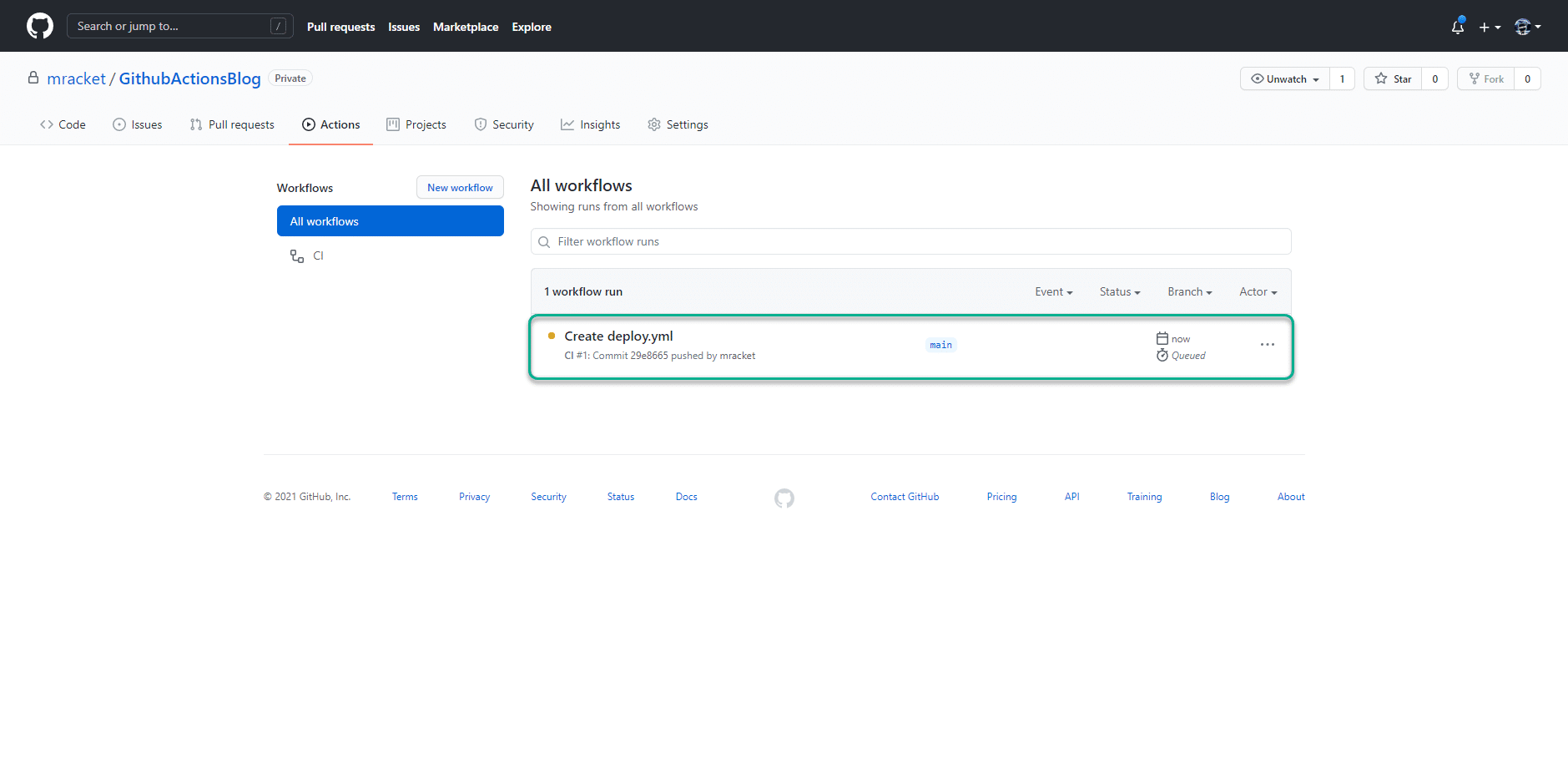Open the Pricing footer link
The height and width of the screenshot is (784, 1568).
pos(1001,497)
